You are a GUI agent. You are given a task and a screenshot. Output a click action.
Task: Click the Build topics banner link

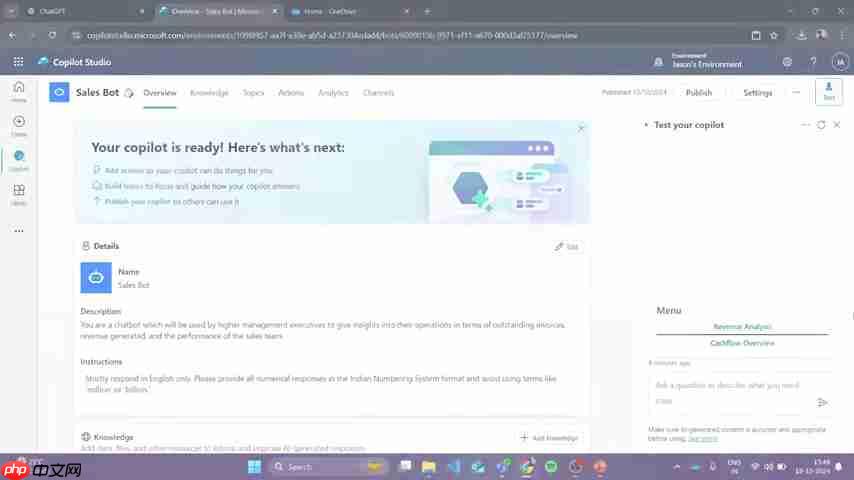pos(202,186)
